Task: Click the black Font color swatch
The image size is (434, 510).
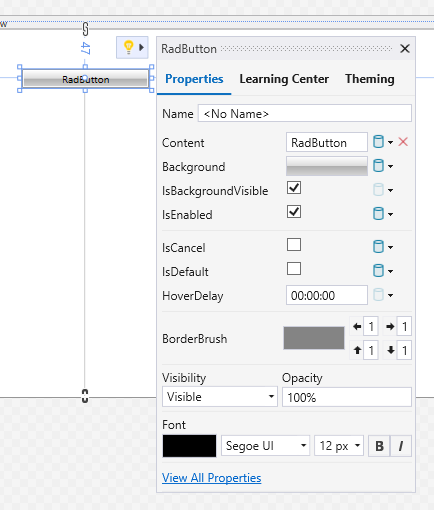Action: click(189, 446)
